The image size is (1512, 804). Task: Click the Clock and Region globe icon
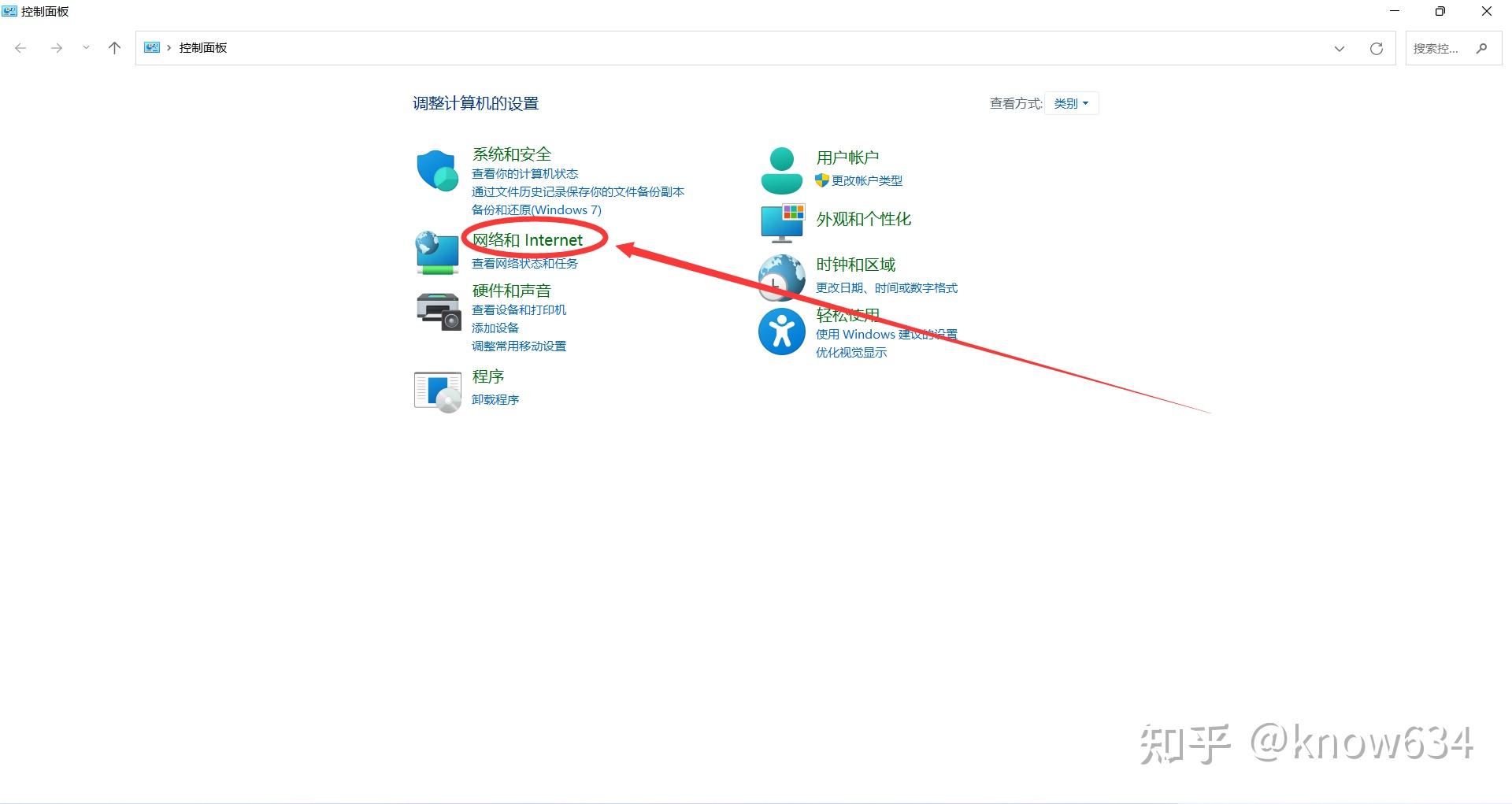(x=781, y=277)
